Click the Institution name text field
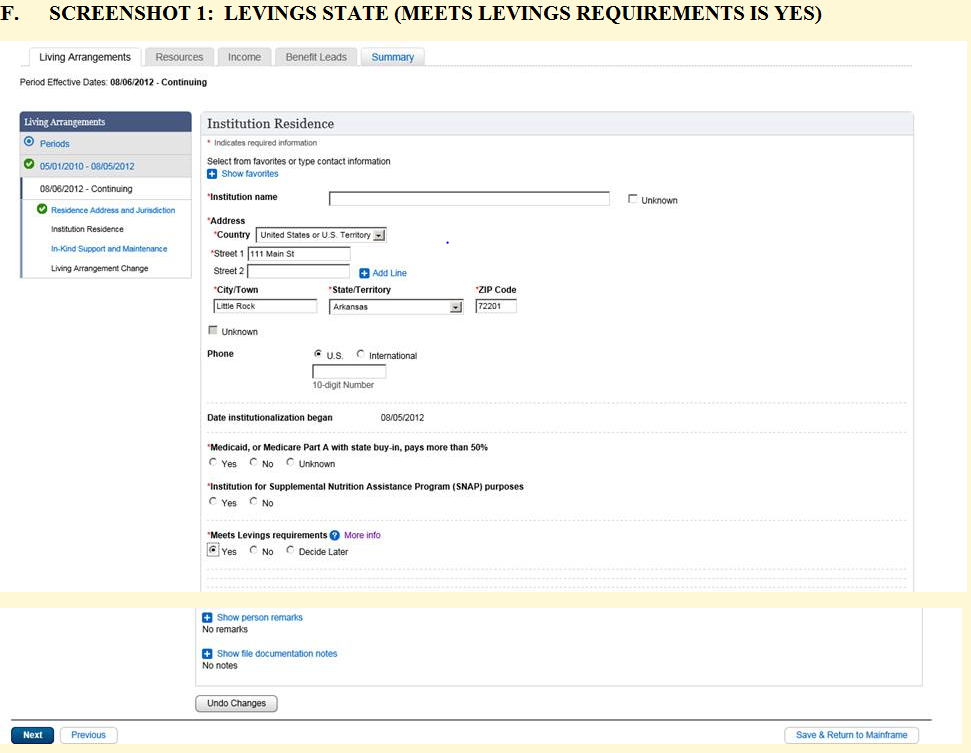The image size is (971, 753). pyautogui.click(x=469, y=199)
